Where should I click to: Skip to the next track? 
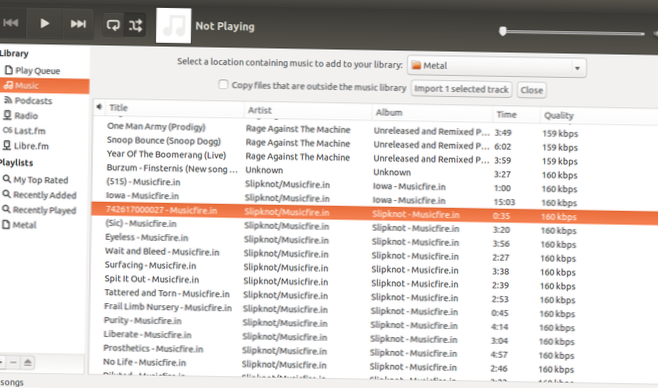click(x=78, y=24)
